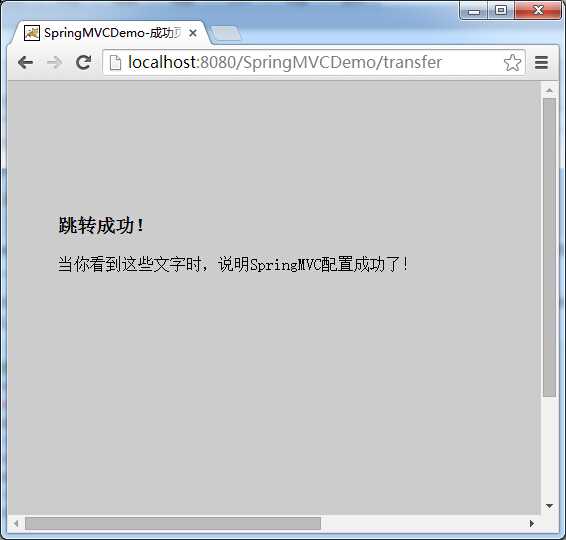The height and width of the screenshot is (540, 566).
Task: Bookmark this page with the star
Action: coord(512,62)
